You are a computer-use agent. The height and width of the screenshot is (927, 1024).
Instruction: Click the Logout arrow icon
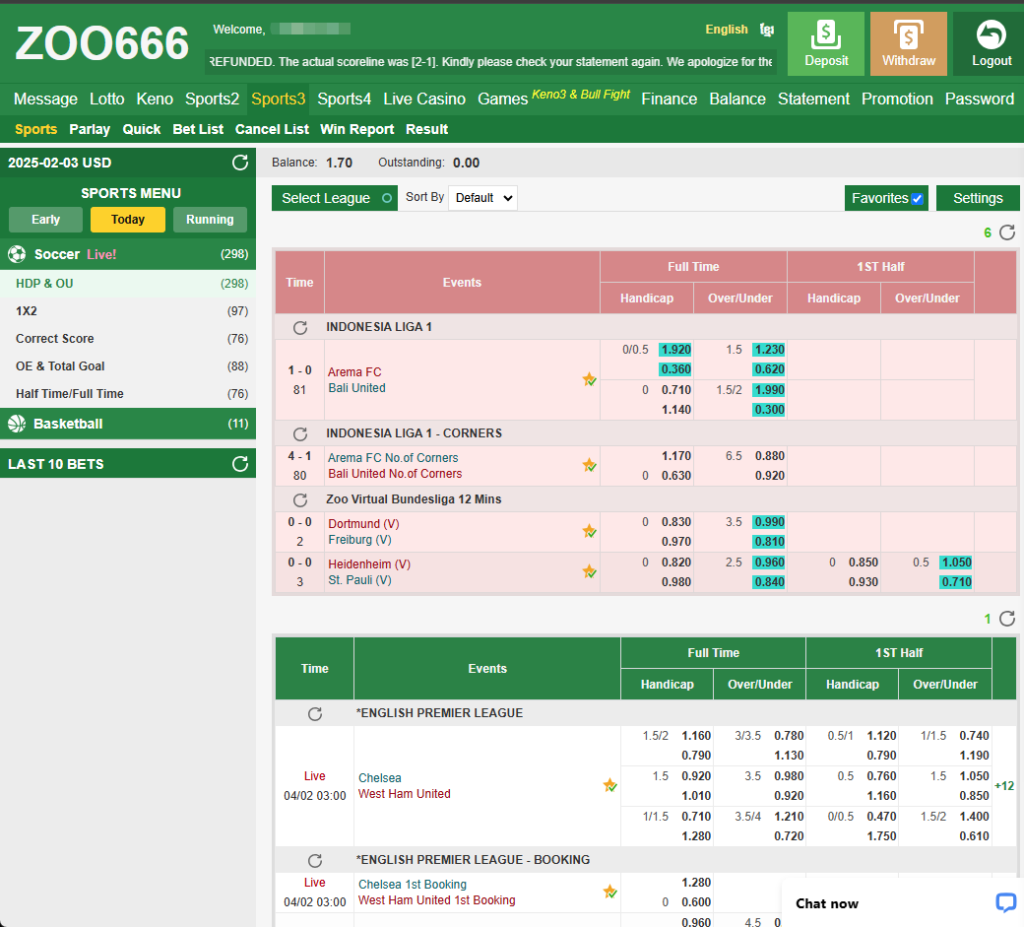[991, 35]
